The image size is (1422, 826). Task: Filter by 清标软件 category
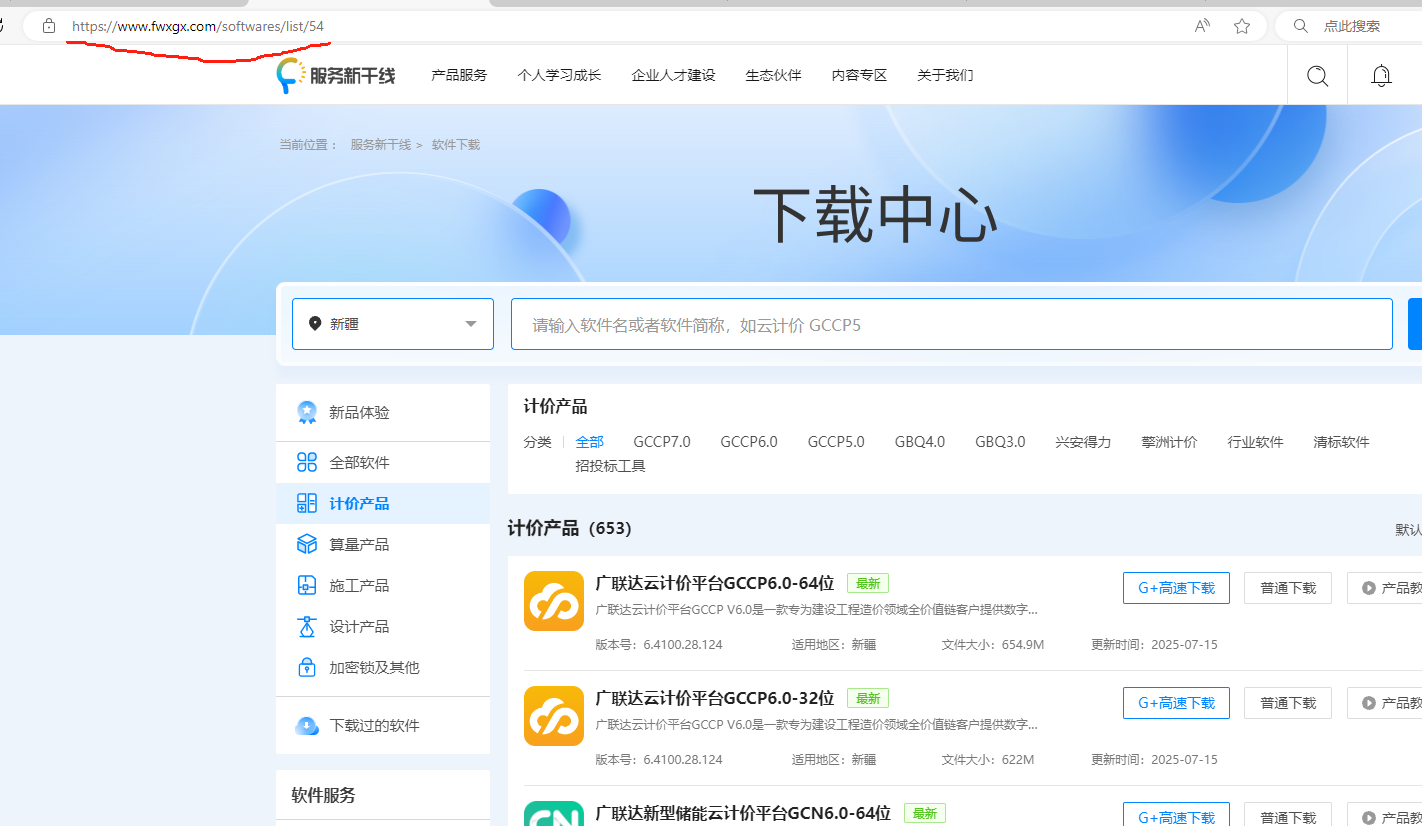pyautogui.click(x=1342, y=442)
